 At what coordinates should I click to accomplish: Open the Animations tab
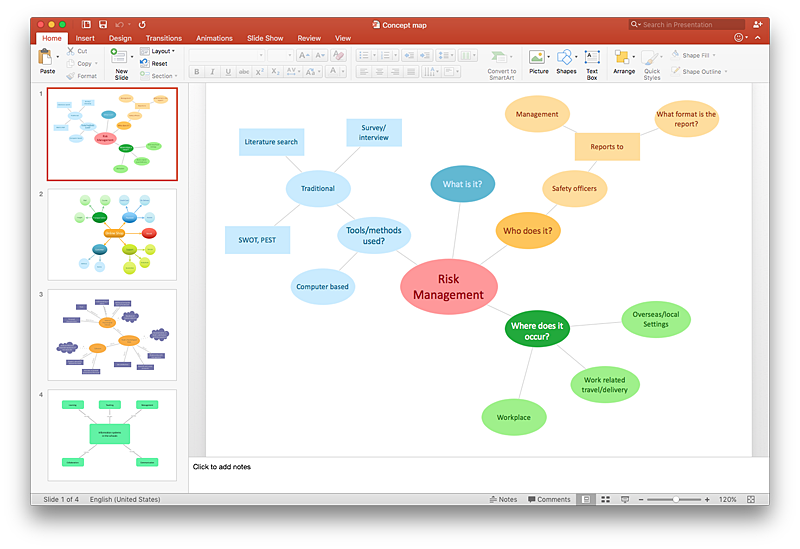pyautogui.click(x=214, y=38)
